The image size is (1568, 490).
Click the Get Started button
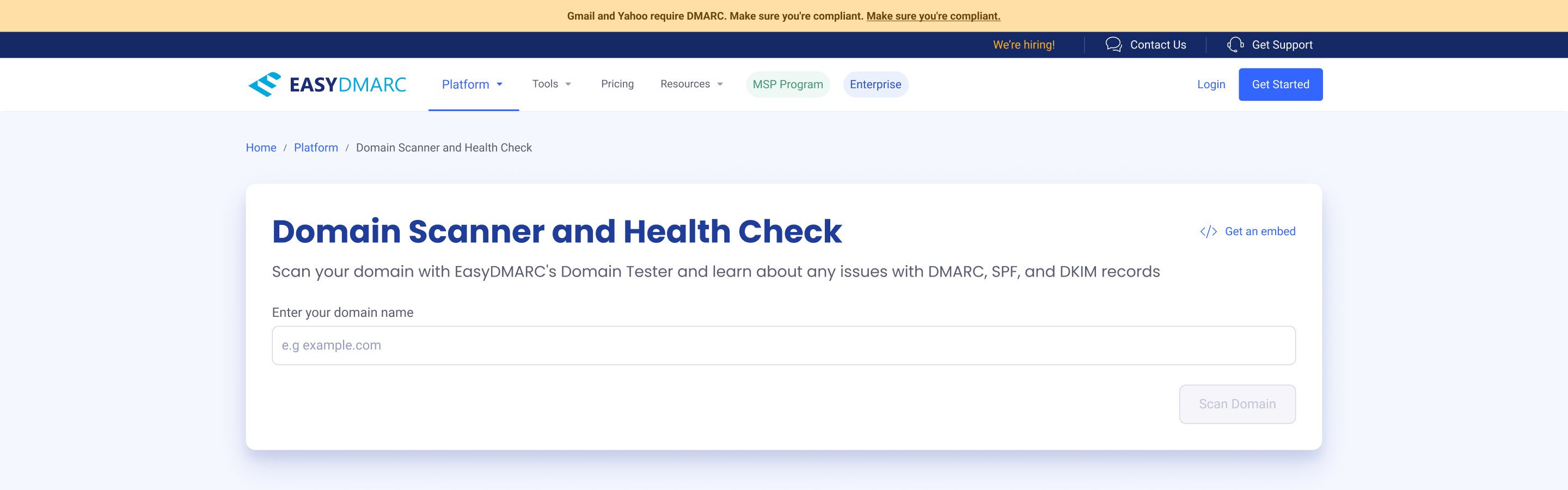(1280, 84)
